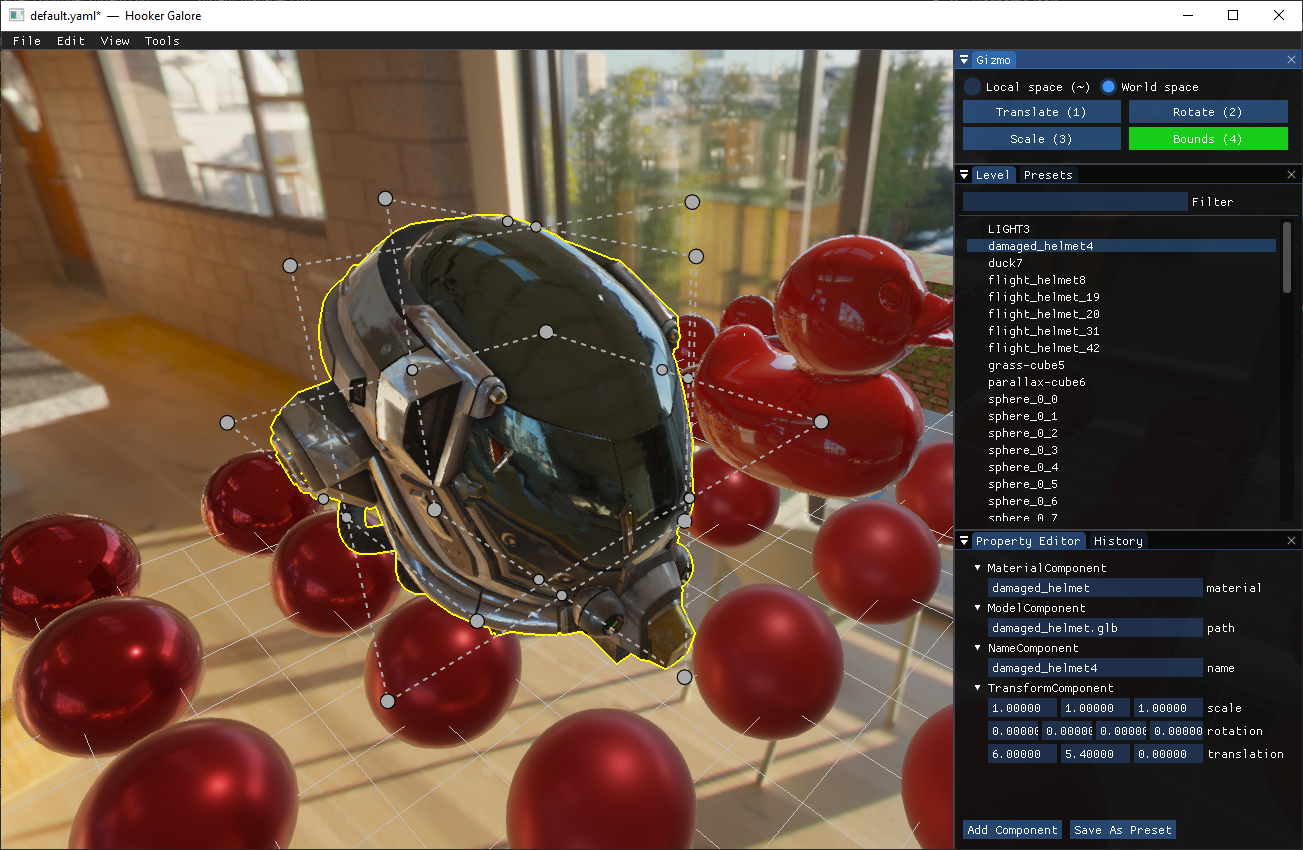Open the Edit menu
The image size is (1303, 850).
tap(71, 41)
